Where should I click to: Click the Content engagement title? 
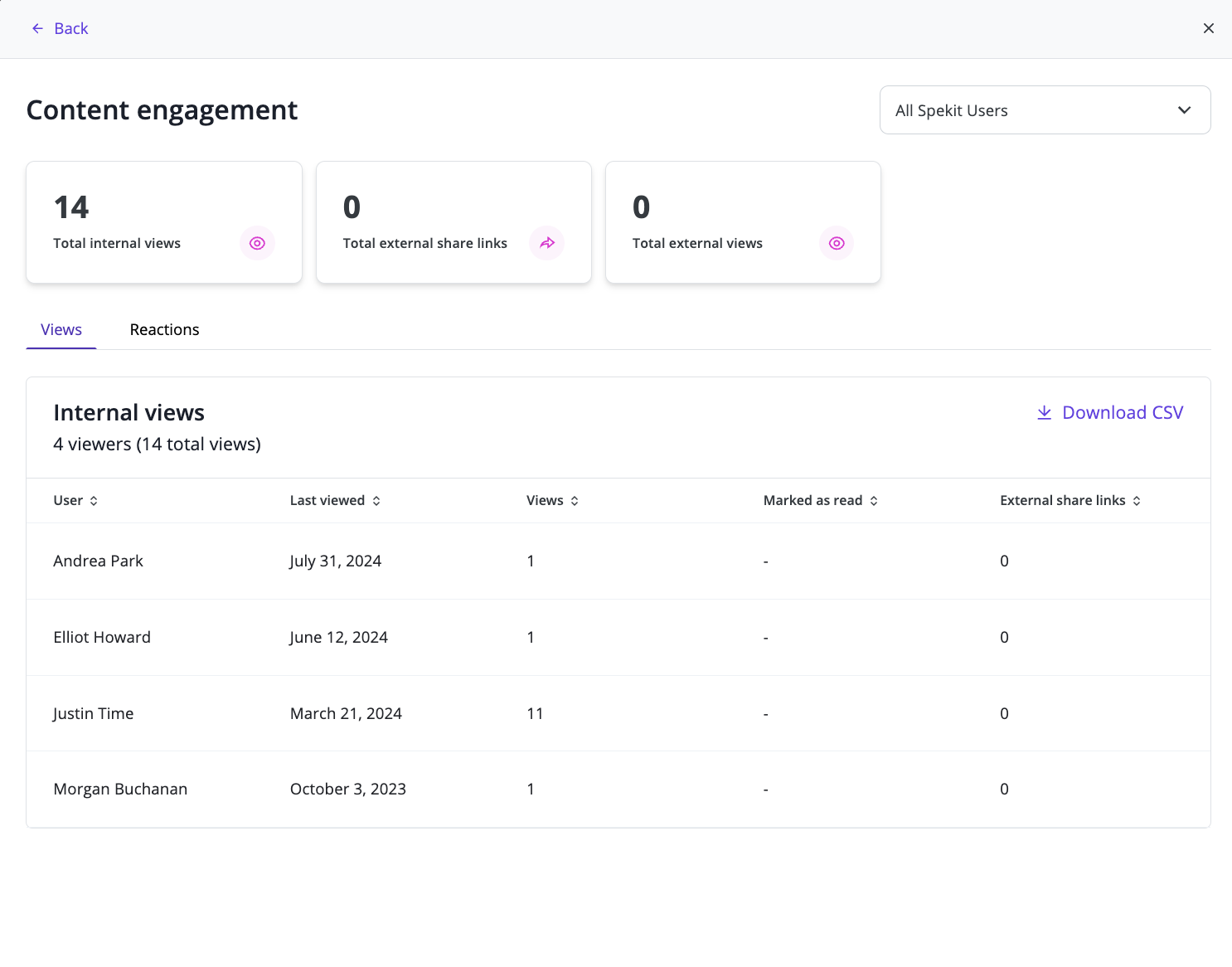(162, 110)
